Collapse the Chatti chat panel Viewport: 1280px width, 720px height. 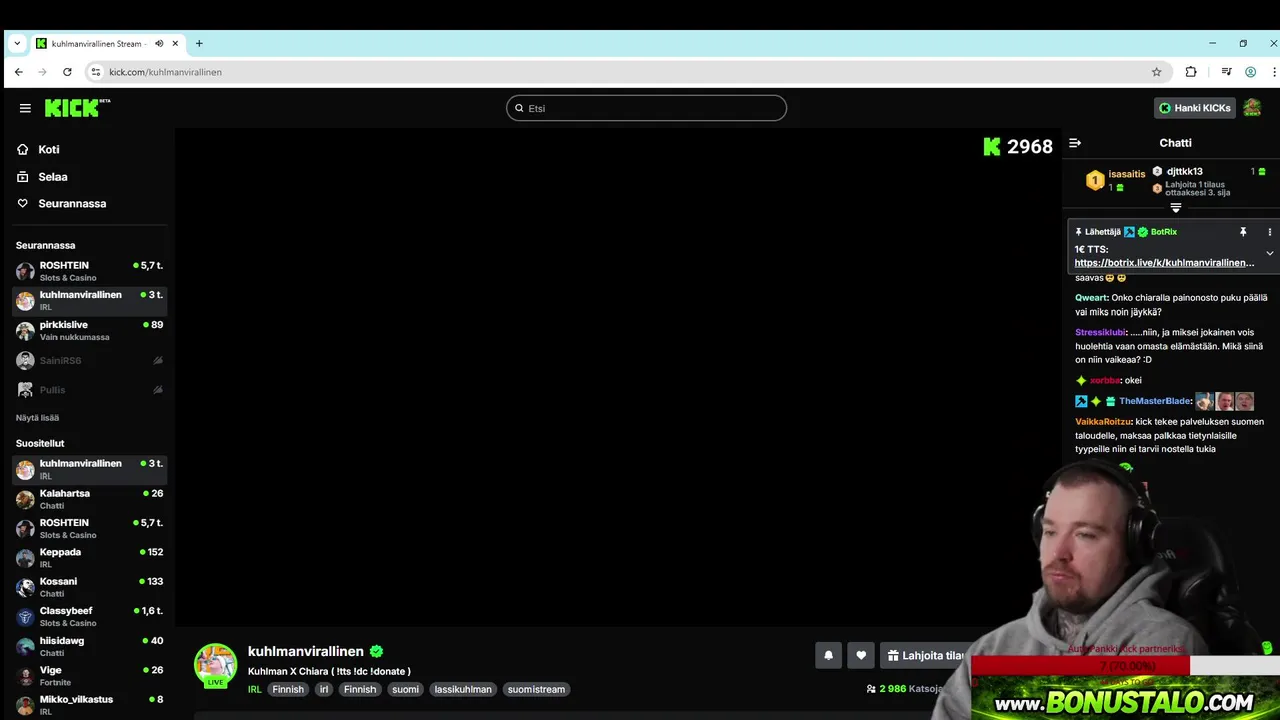(1075, 143)
